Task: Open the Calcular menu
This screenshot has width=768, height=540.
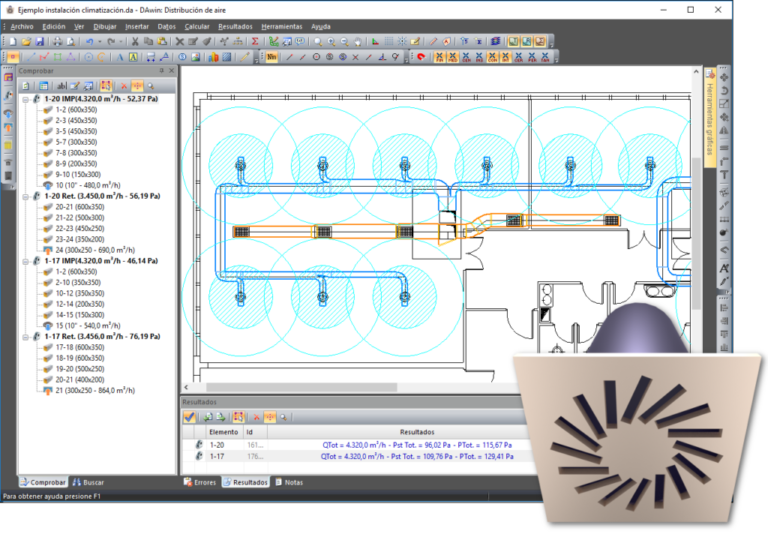Action: coord(196,26)
